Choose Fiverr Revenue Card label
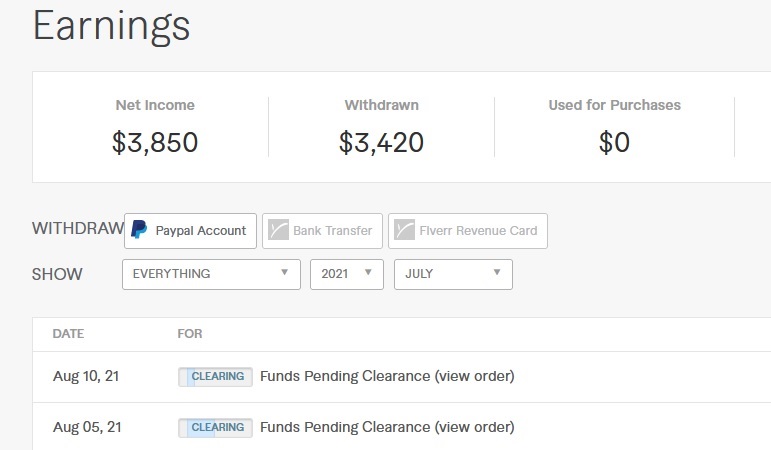771x450 pixels. pos(478,231)
